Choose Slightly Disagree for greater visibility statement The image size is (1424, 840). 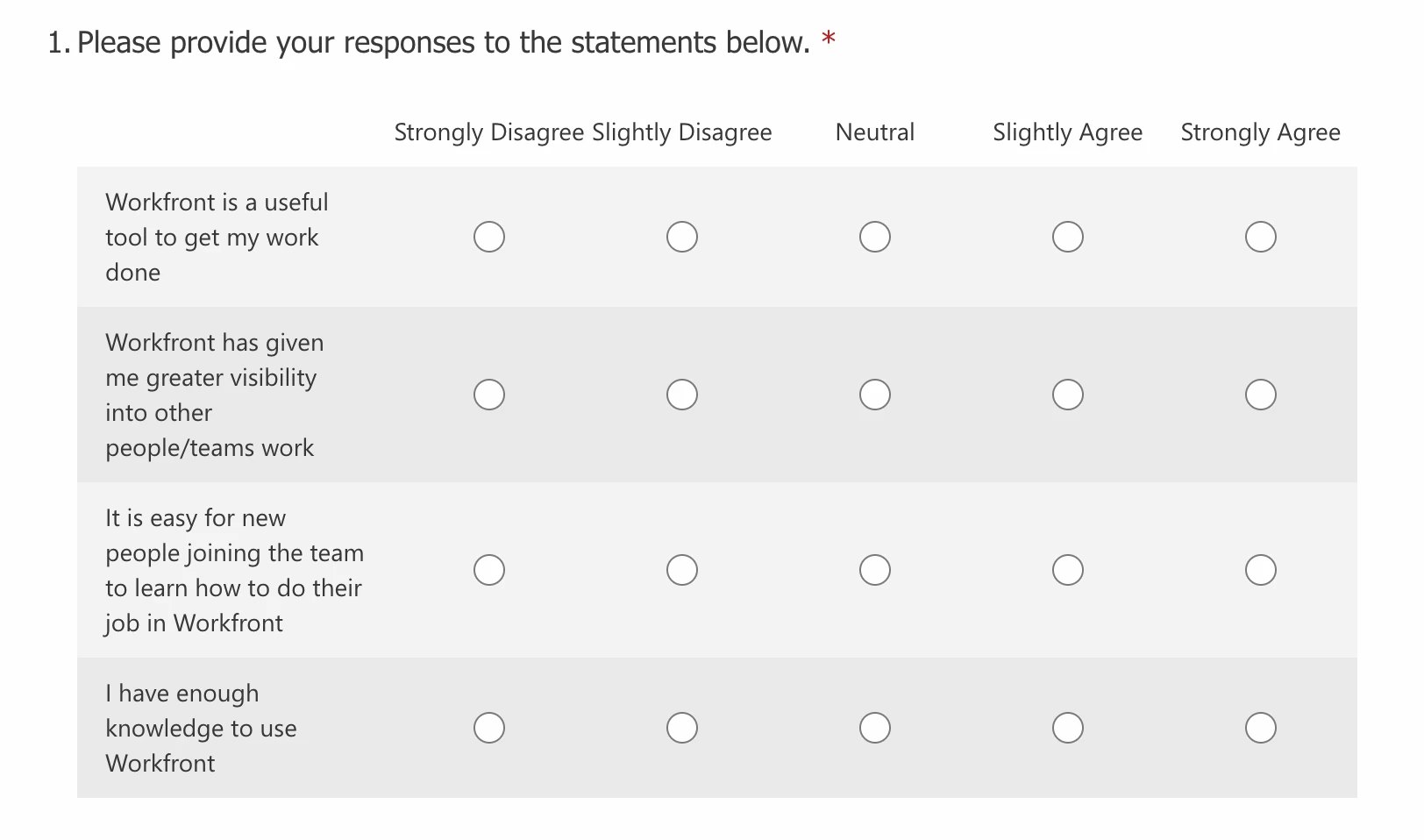[682, 395]
